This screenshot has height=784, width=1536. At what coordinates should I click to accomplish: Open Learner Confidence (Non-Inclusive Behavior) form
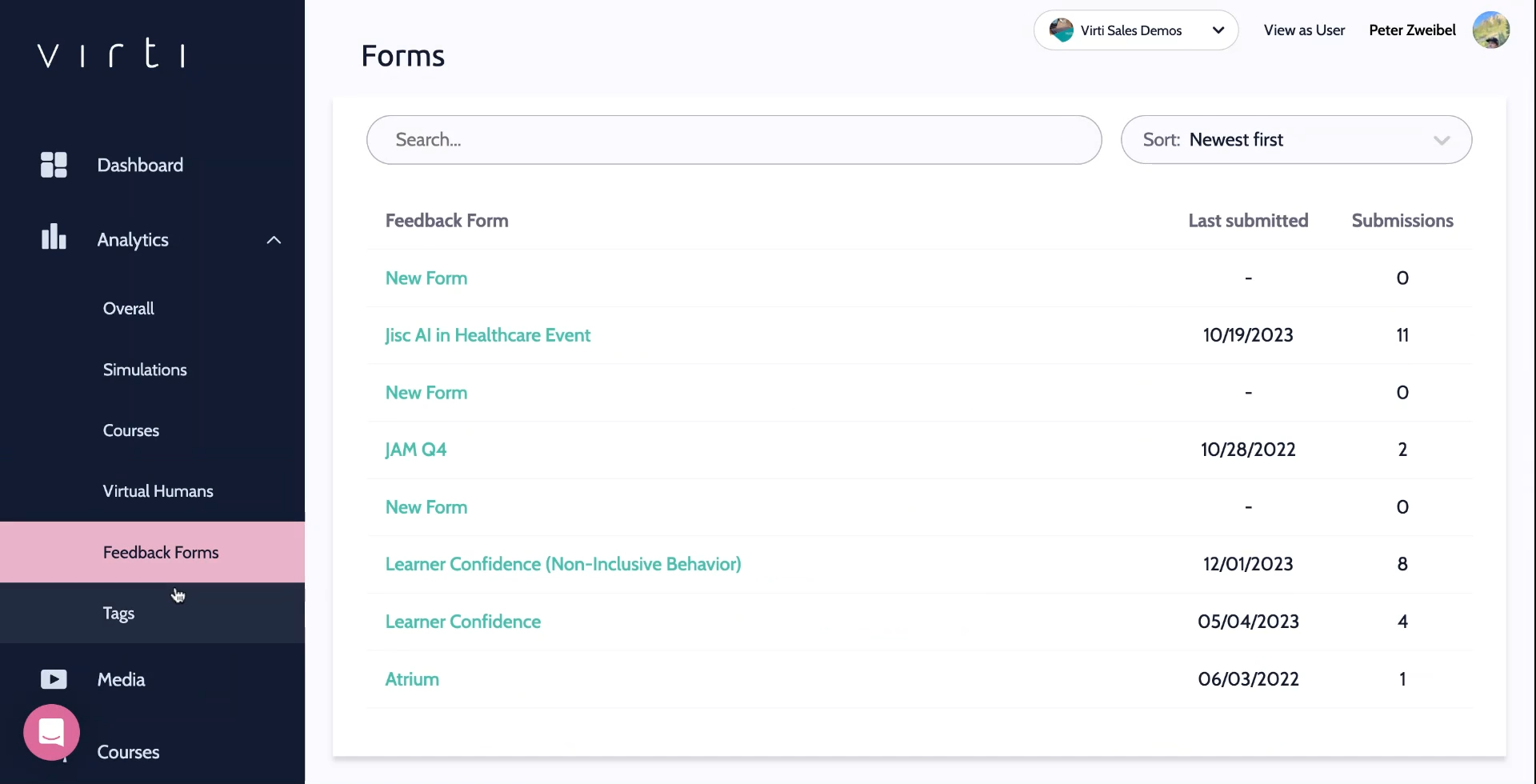coord(562,564)
